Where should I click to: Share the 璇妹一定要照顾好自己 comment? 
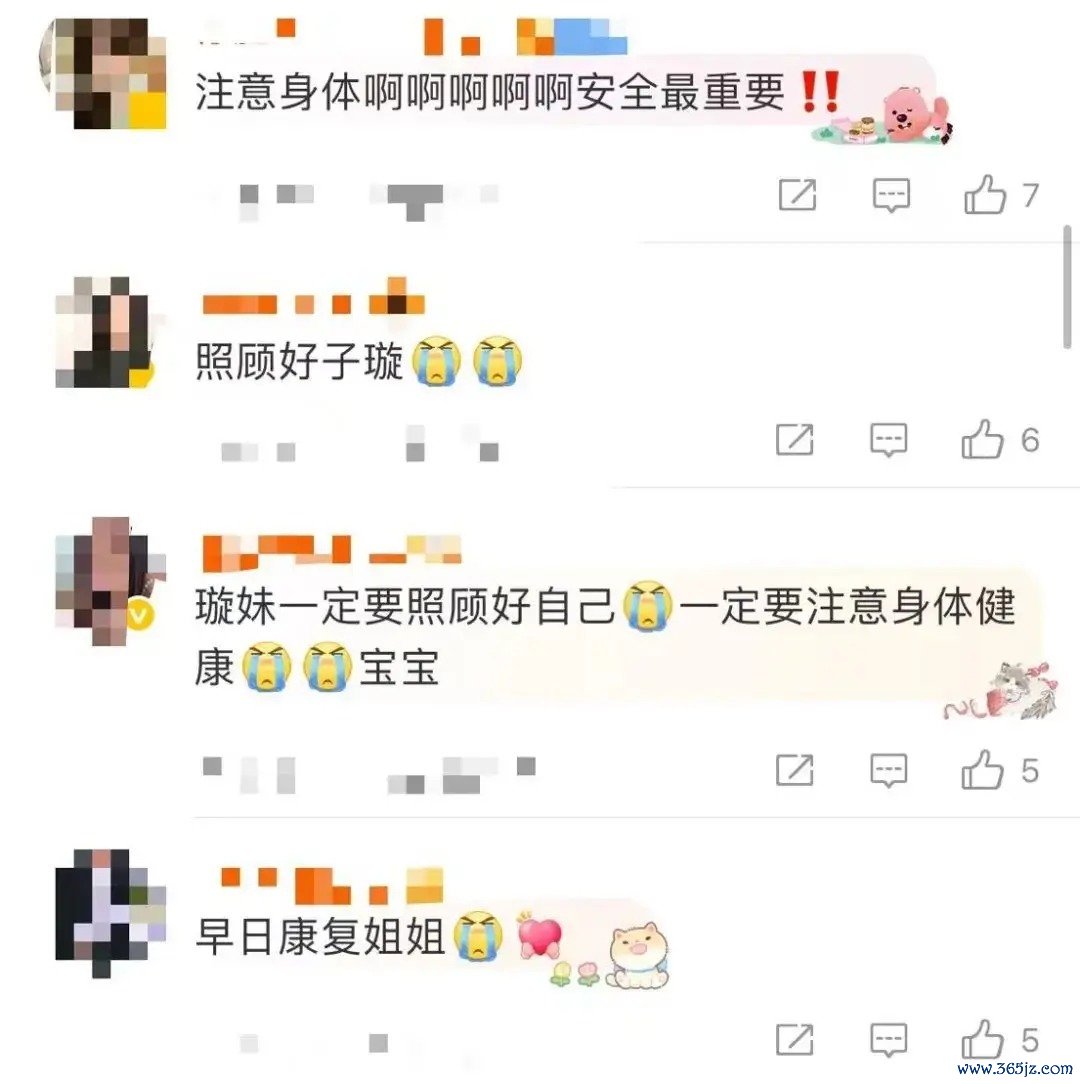[794, 769]
